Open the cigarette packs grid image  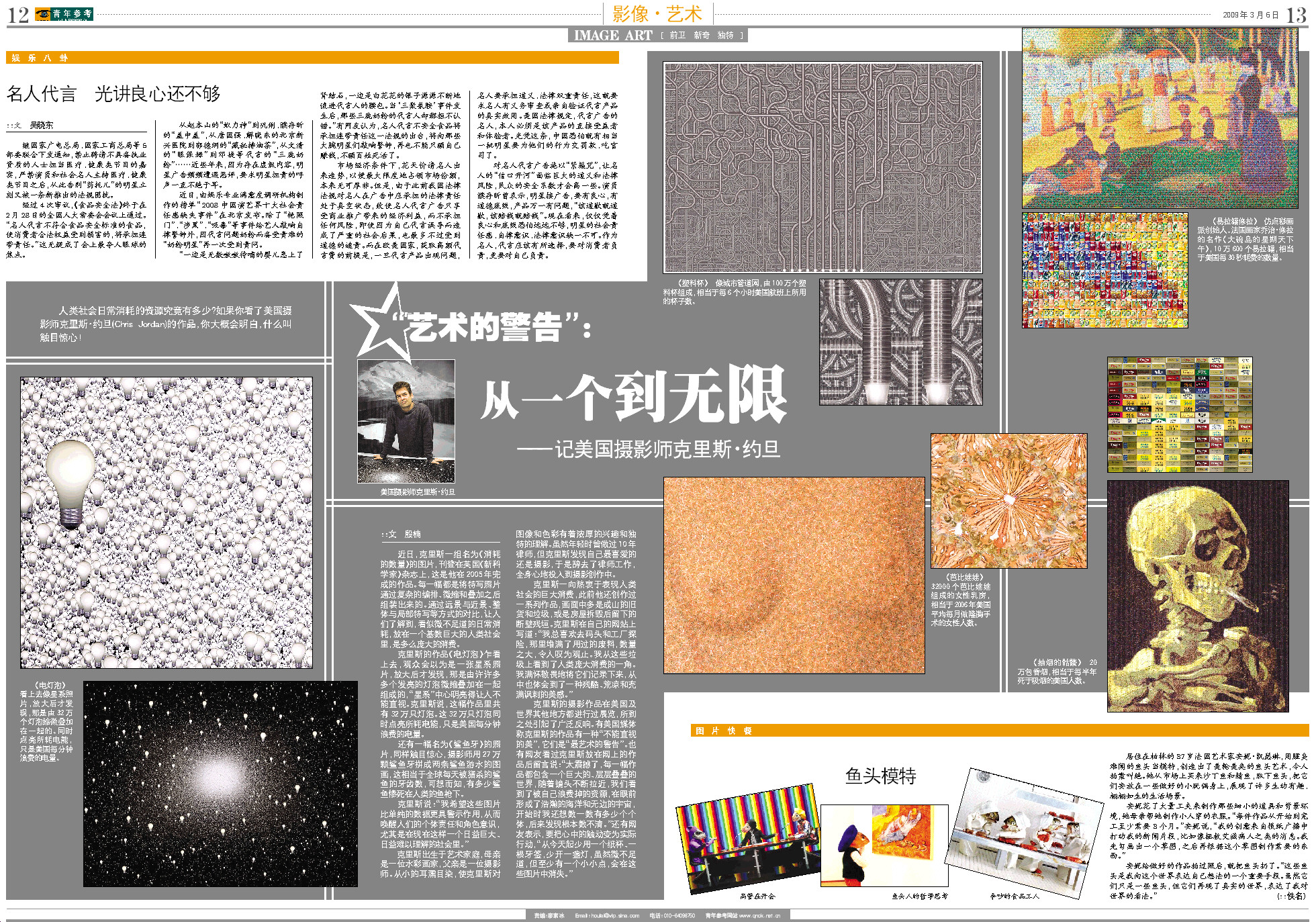tap(1179, 414)
